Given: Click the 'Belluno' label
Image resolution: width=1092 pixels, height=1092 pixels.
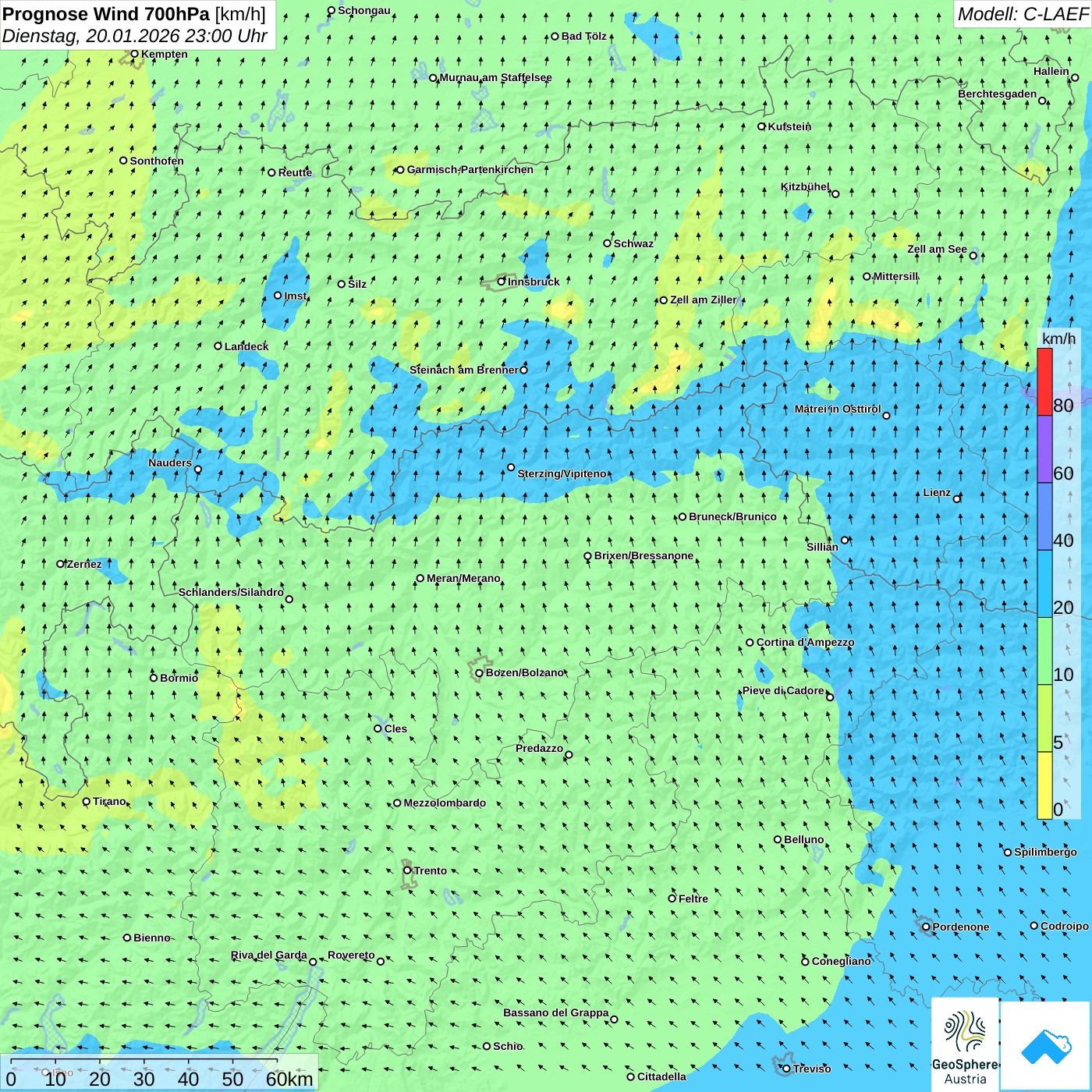Looking at the screenshot, I should (x=803, y=839).
